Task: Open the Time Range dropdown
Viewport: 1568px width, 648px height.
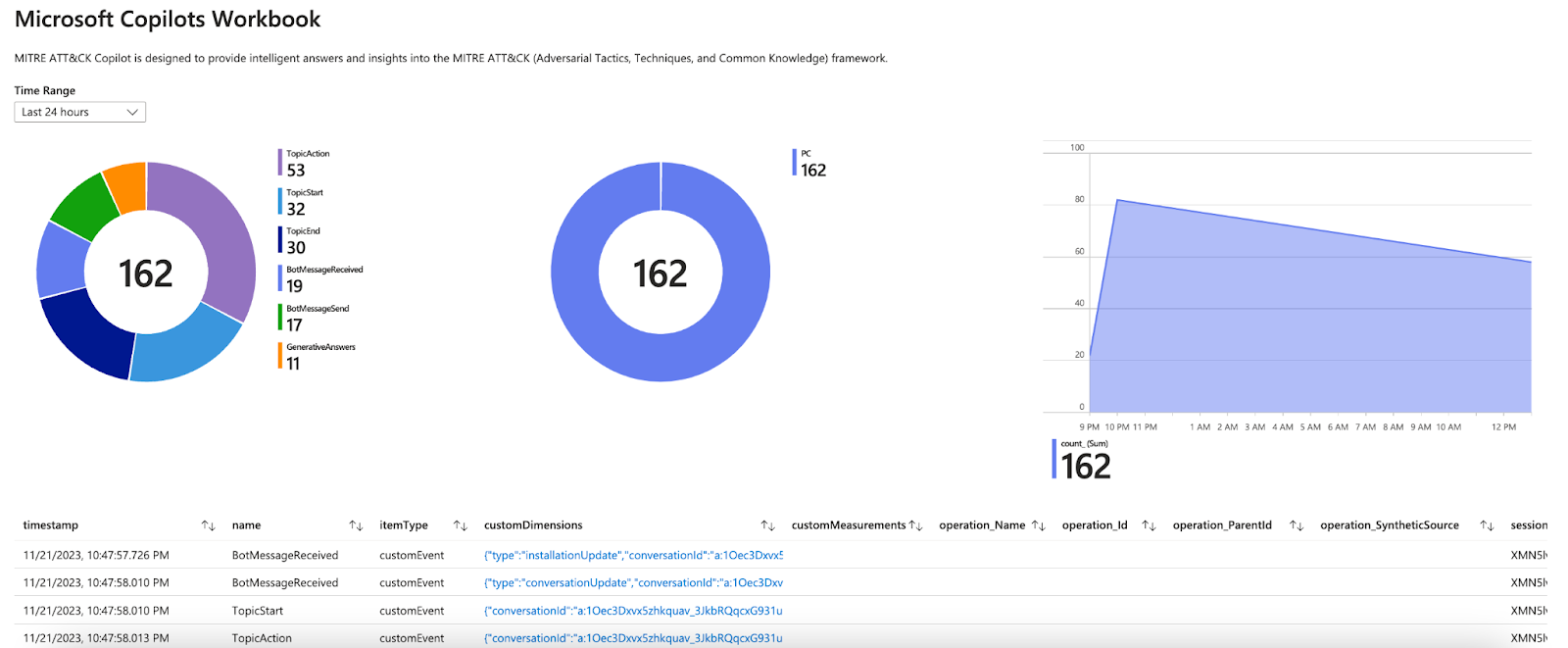Action: (79, 112)
